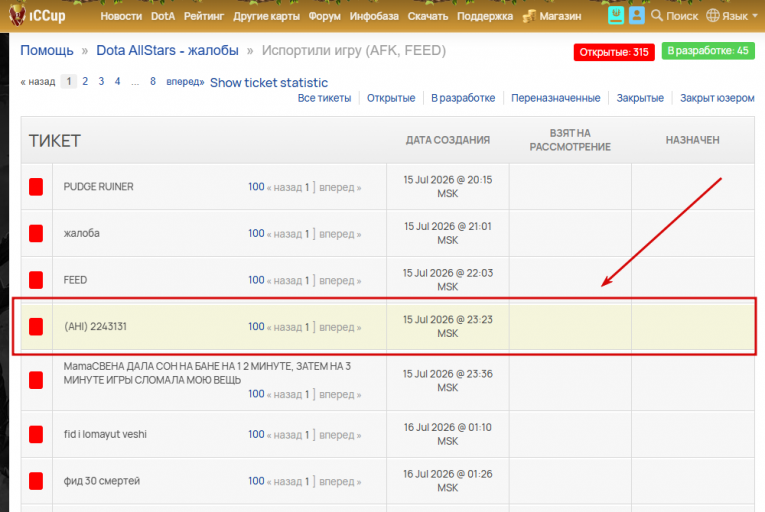Click date 15 Jul 2026 @ 23:23 MSK
Viewport: 765px width, 512px height.
click(x=448, y=327)
